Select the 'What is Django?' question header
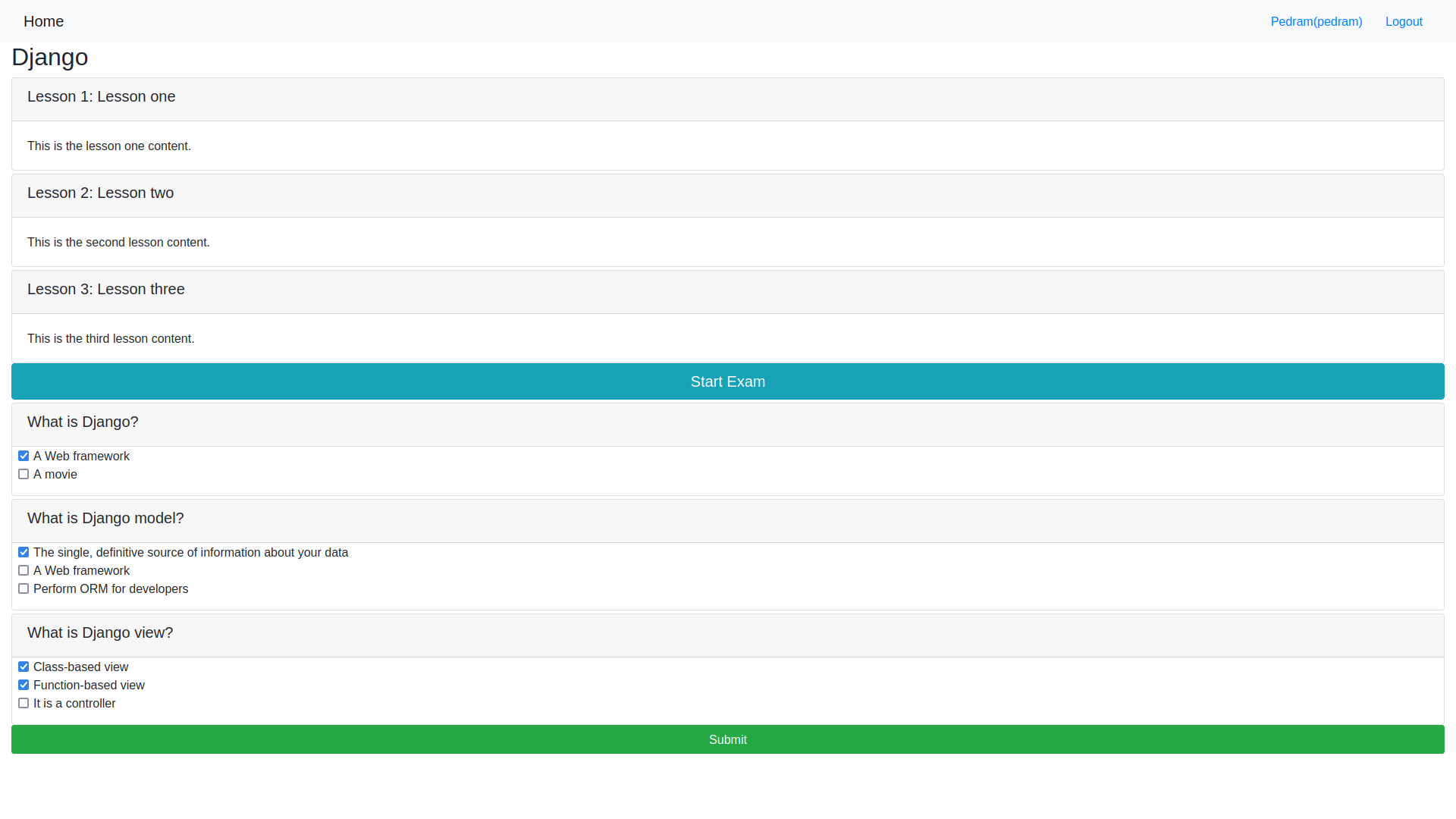 [83, 422]
